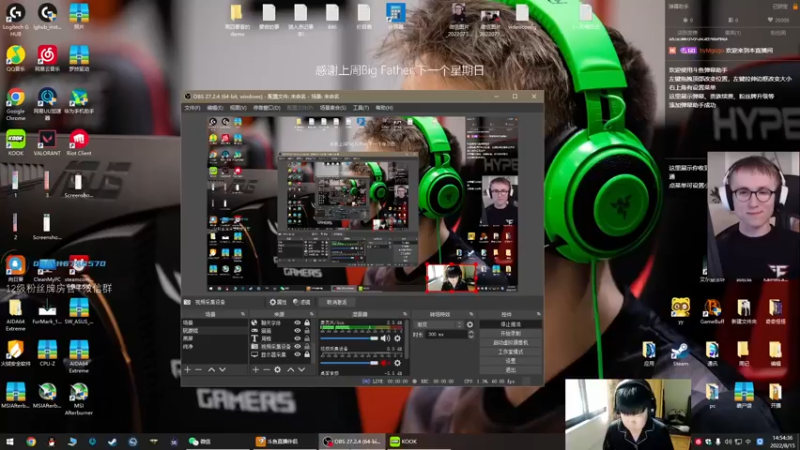
Task: Toggle lock of 显示器采集 source
Action: coord(307,354)
